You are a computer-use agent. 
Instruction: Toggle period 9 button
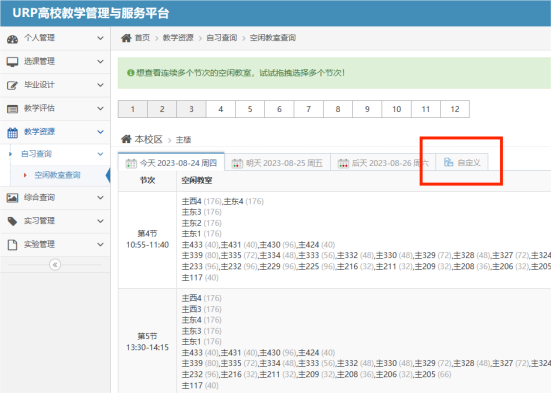point(367,109)
